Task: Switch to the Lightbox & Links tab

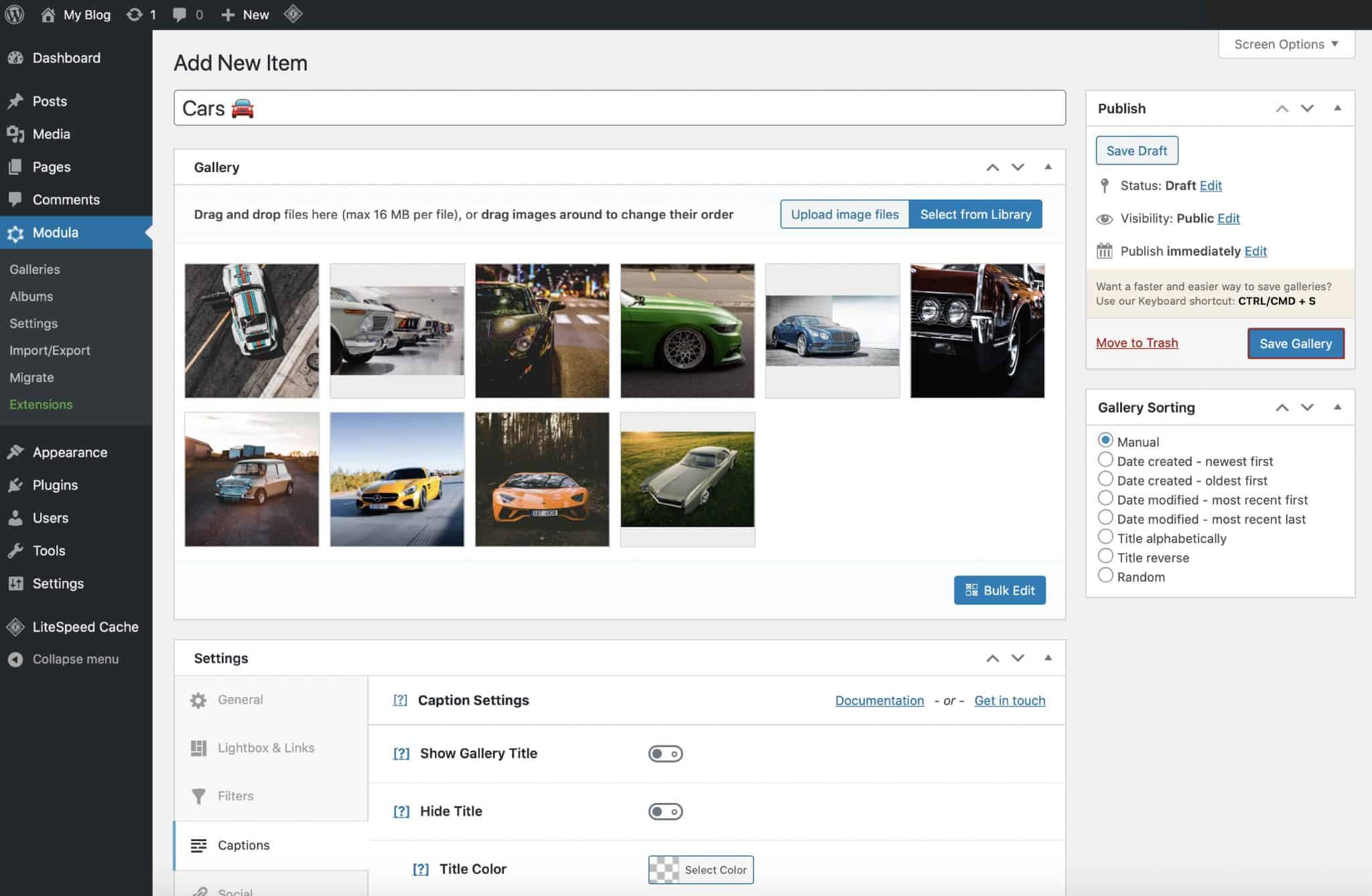Action: 266,748
